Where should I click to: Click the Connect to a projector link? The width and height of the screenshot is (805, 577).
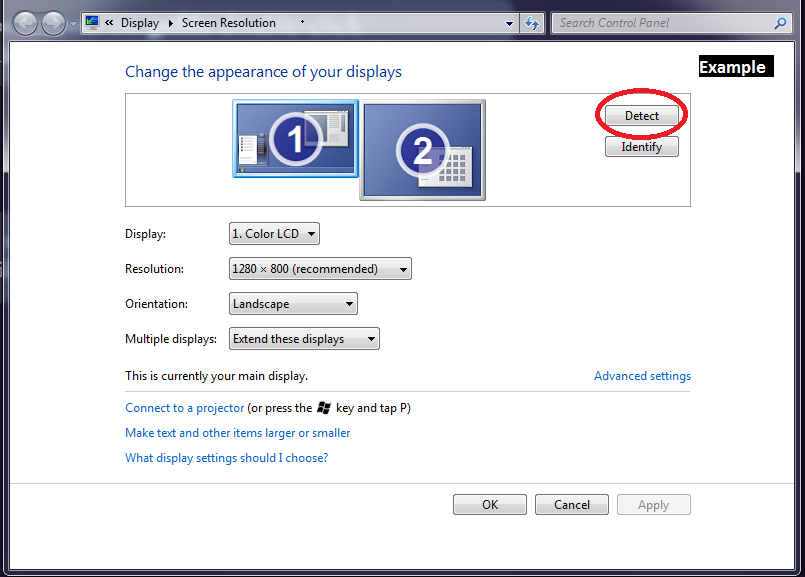[184, 408]
